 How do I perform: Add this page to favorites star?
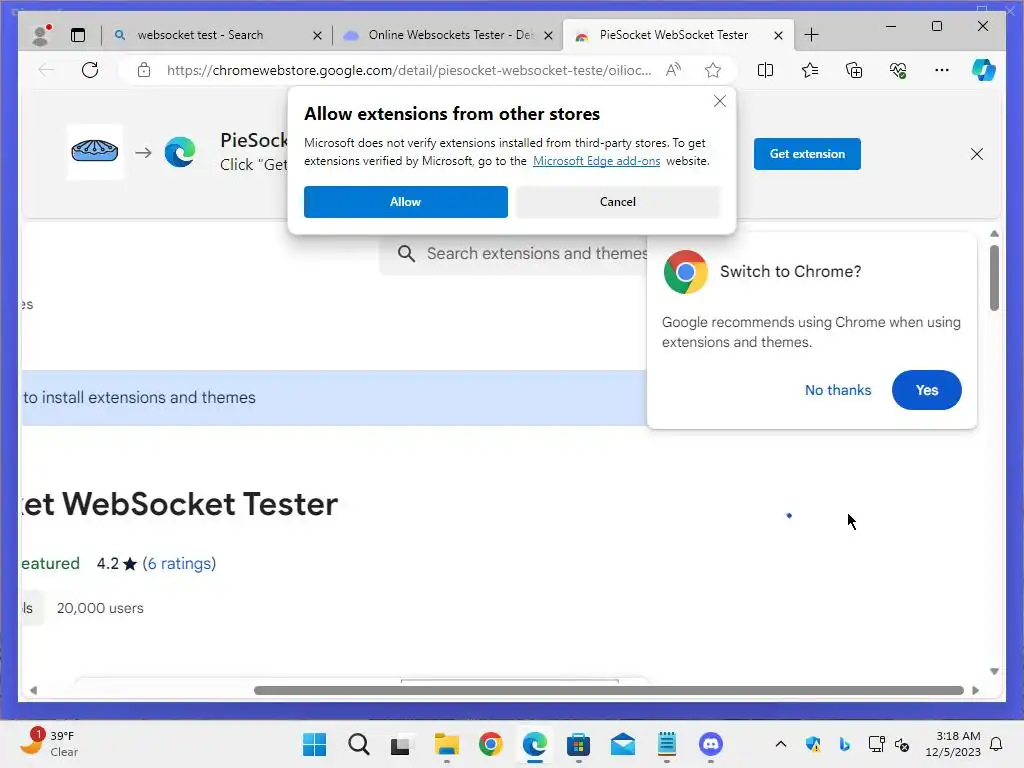713,70
